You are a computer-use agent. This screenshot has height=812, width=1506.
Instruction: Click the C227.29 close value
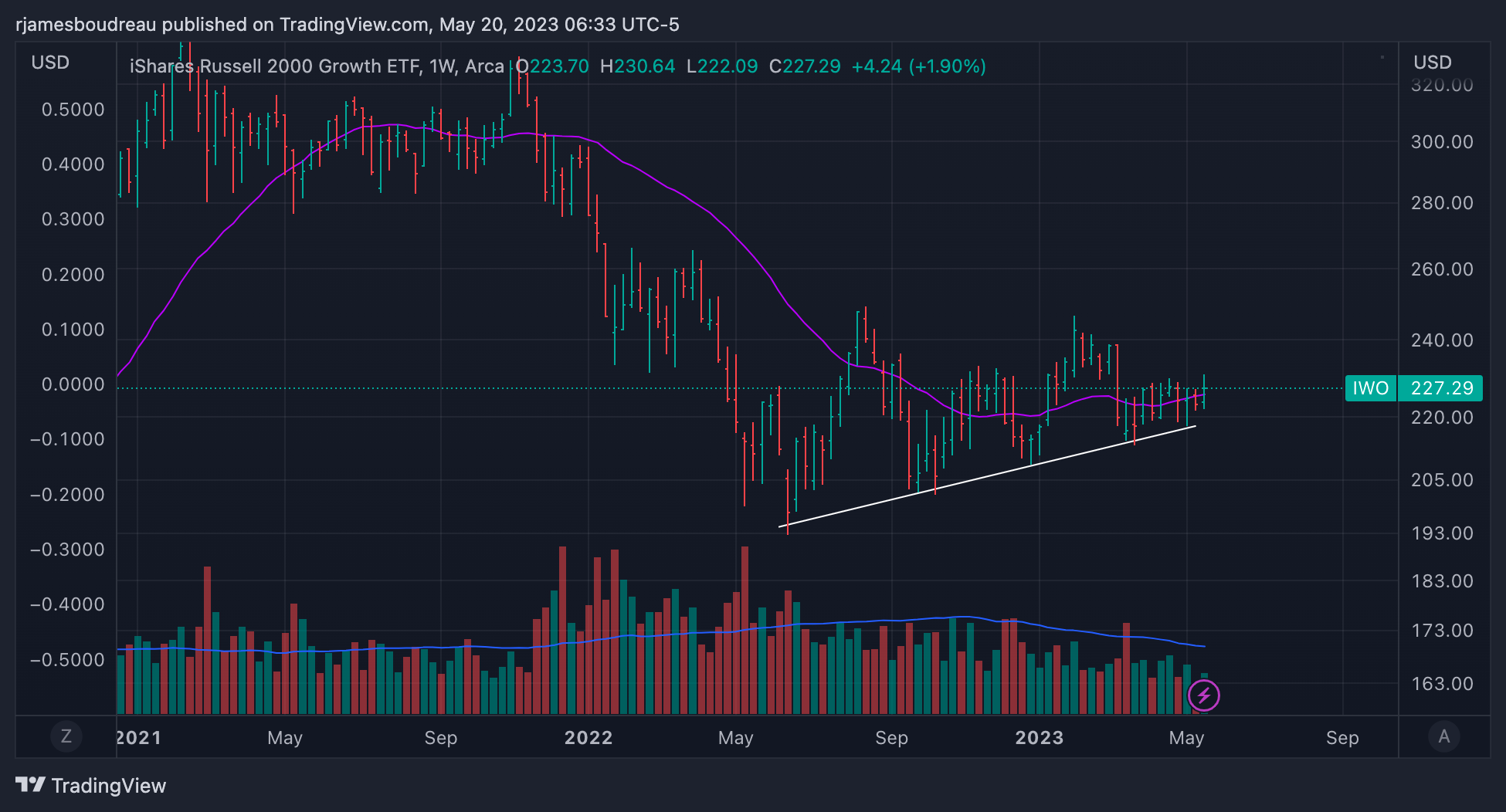pos(805,66)
